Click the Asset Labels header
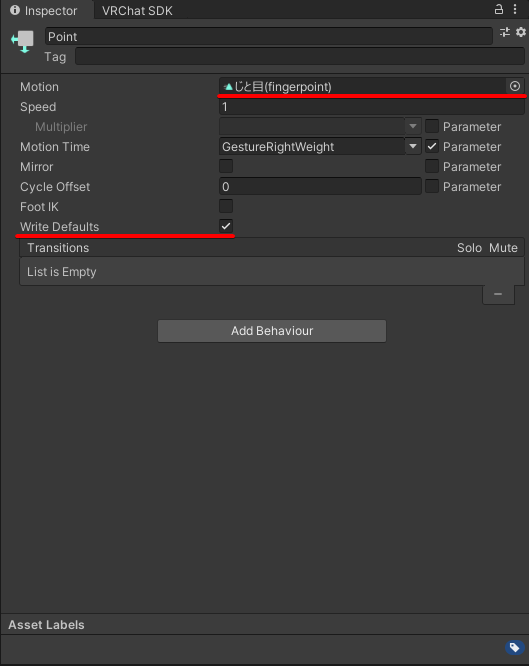This screenshot has height=666, width=529. [46, 625]
